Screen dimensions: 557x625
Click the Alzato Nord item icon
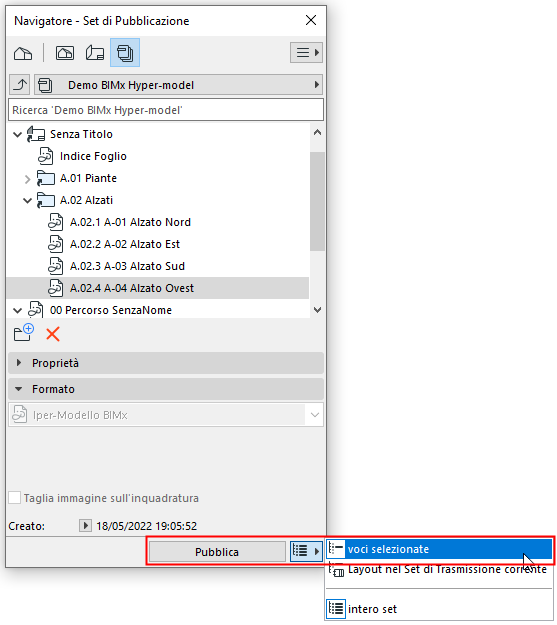(x=55, y=222)
